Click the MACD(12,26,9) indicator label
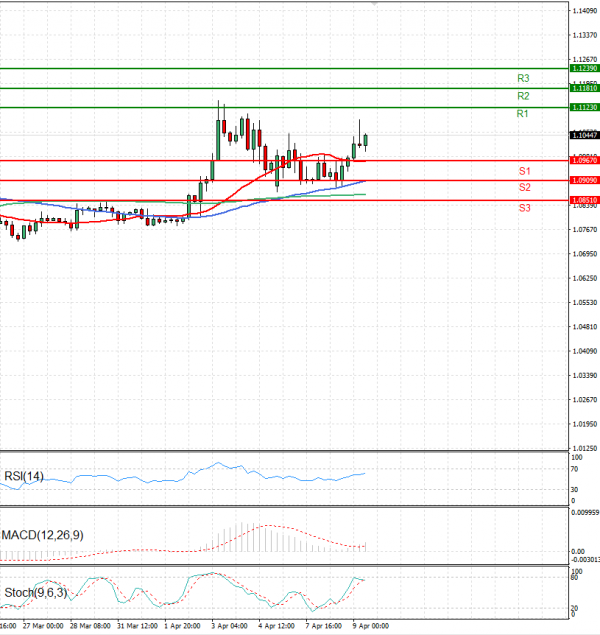 tap(42, 535)
